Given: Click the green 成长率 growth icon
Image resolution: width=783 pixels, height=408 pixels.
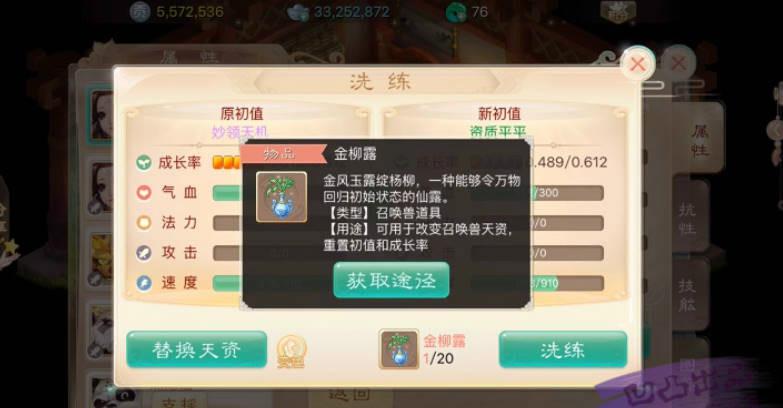Looking at the screenshot, I should [144, 162].
